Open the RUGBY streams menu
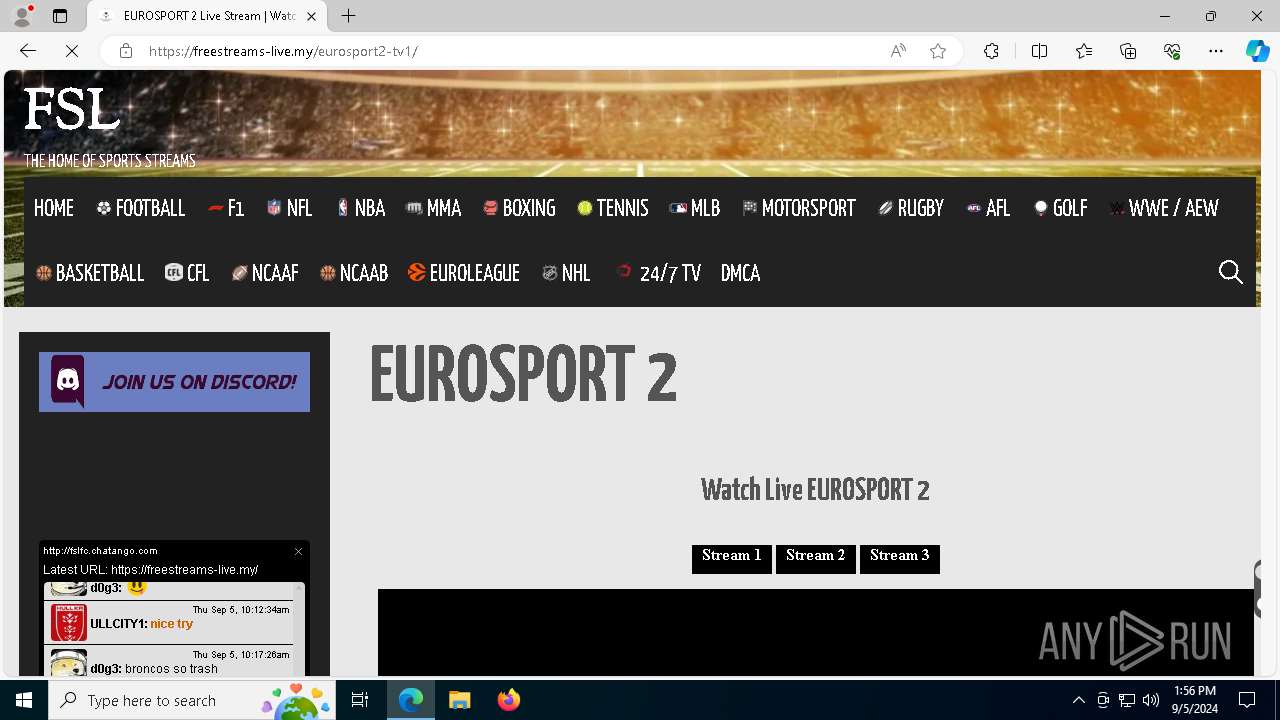 click(911, 208)
